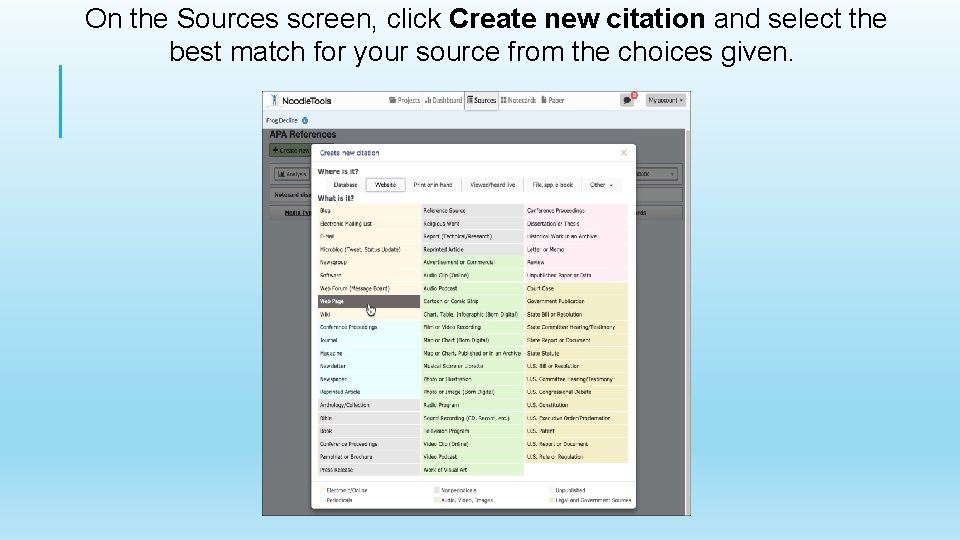Choose Database under Where is it
The height and width of the screenshot is (540, 960).
345,185
